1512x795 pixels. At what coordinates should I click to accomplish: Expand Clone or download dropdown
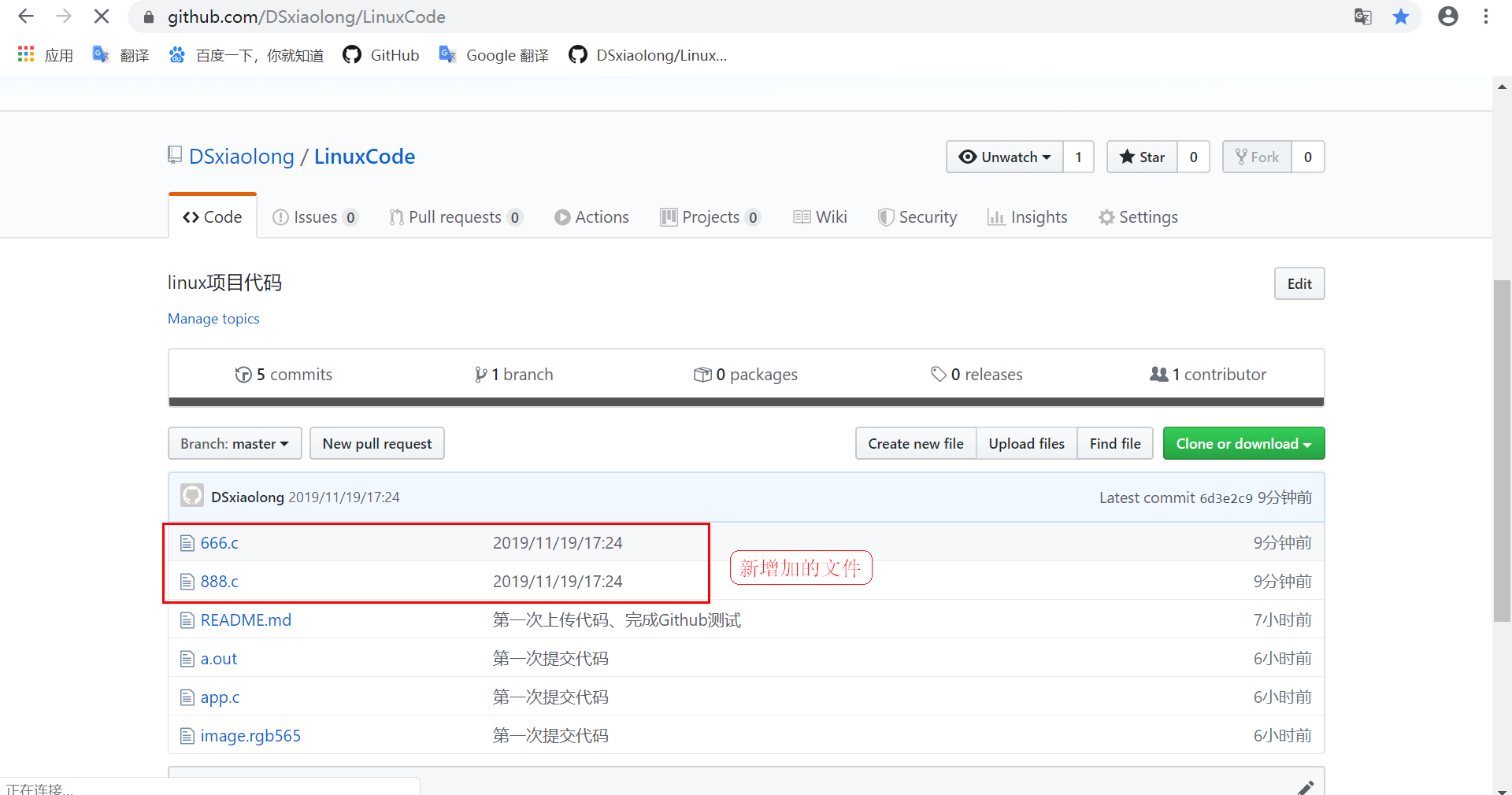pos(1244,443)
